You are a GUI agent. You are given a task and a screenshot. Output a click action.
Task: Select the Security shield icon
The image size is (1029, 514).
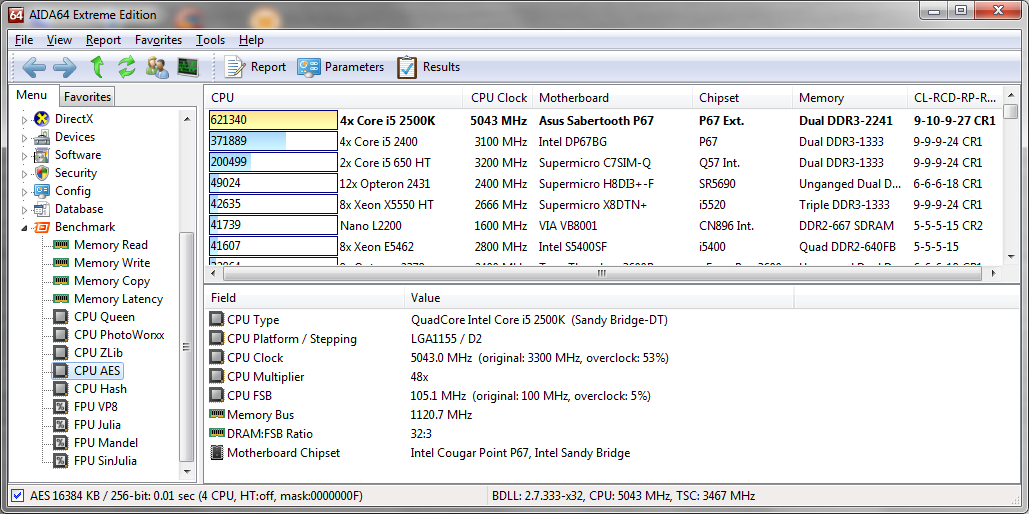tap(41, 173)
